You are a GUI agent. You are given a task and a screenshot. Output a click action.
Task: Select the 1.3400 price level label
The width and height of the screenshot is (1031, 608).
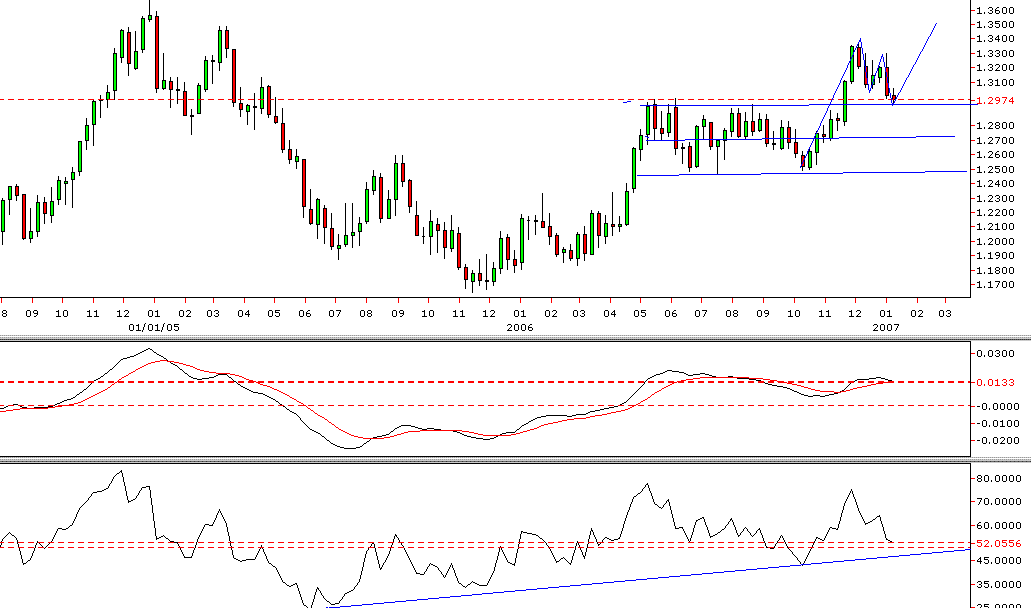coord(995,39)
